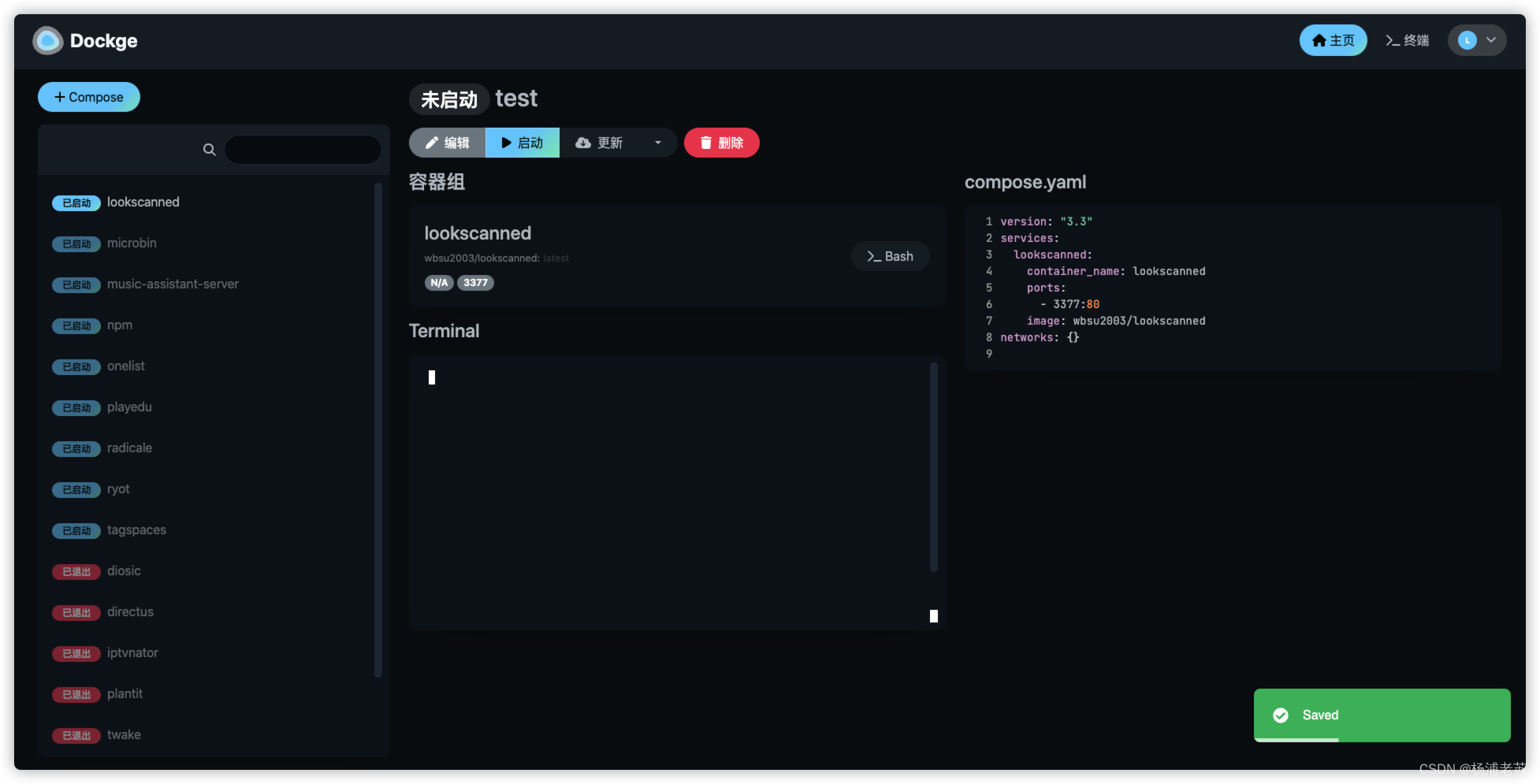Open Bash for lookscanned container

coord(890,256)
